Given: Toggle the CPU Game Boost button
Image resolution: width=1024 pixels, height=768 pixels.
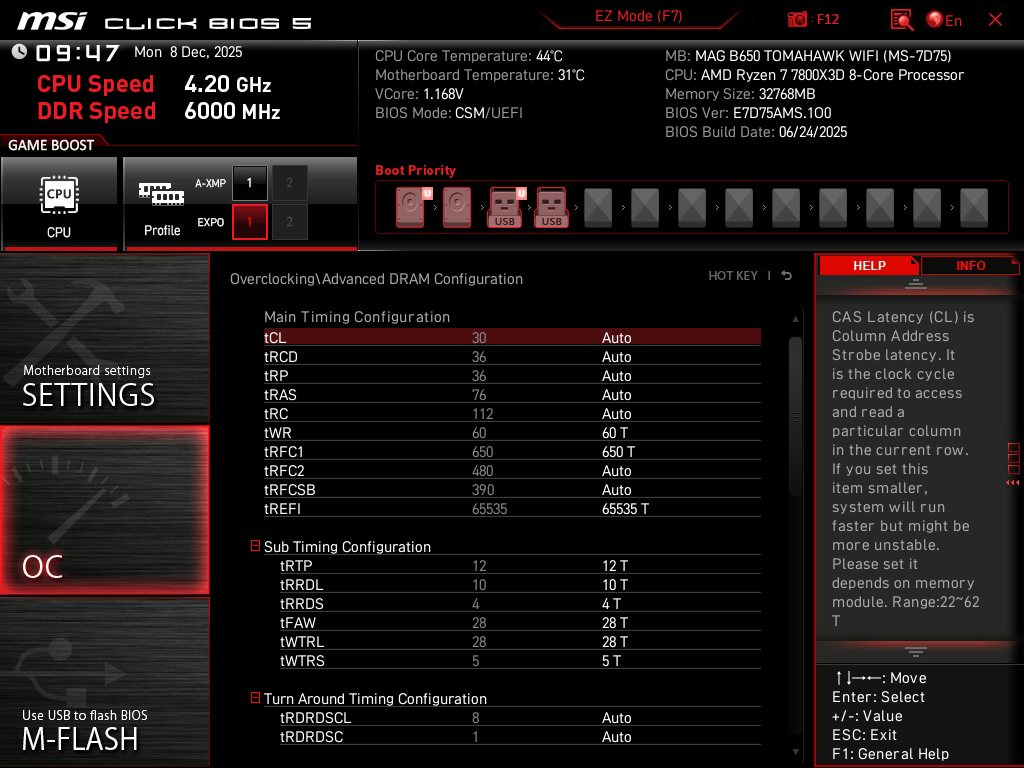Looking at the screenshot, I should point(59,203).
